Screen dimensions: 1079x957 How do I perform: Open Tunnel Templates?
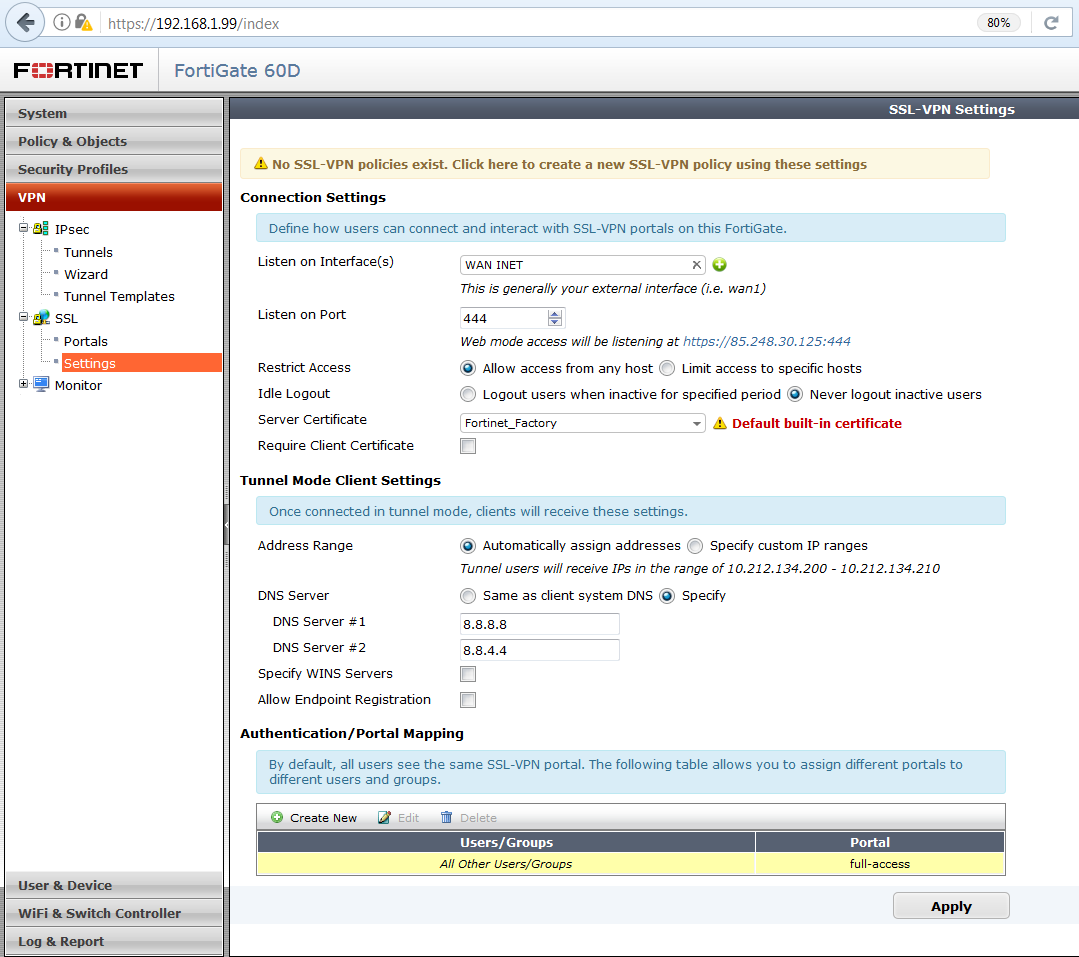[119, 297]
